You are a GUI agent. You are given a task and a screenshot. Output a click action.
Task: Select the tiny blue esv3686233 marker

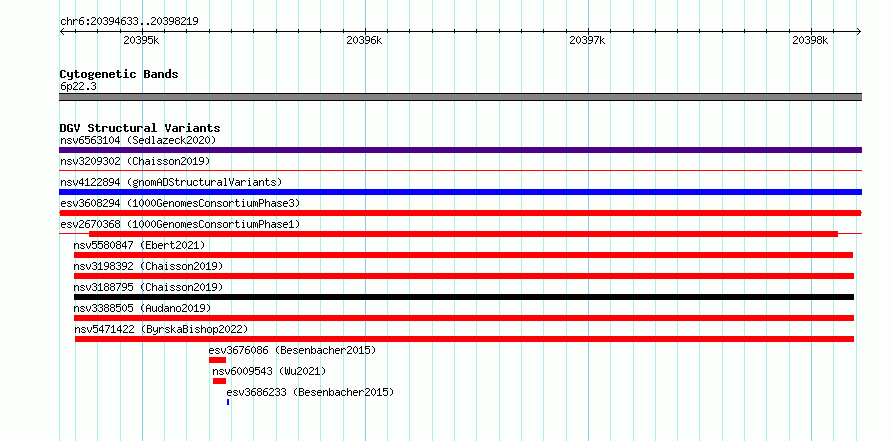[x=228, y=402]
